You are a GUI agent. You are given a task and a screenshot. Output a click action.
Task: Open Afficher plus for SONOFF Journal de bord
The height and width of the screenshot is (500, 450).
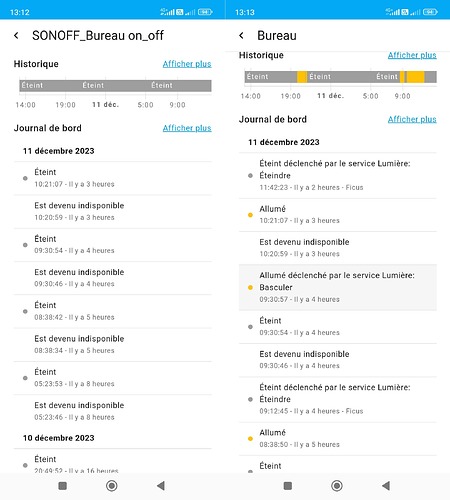(187, 128)
